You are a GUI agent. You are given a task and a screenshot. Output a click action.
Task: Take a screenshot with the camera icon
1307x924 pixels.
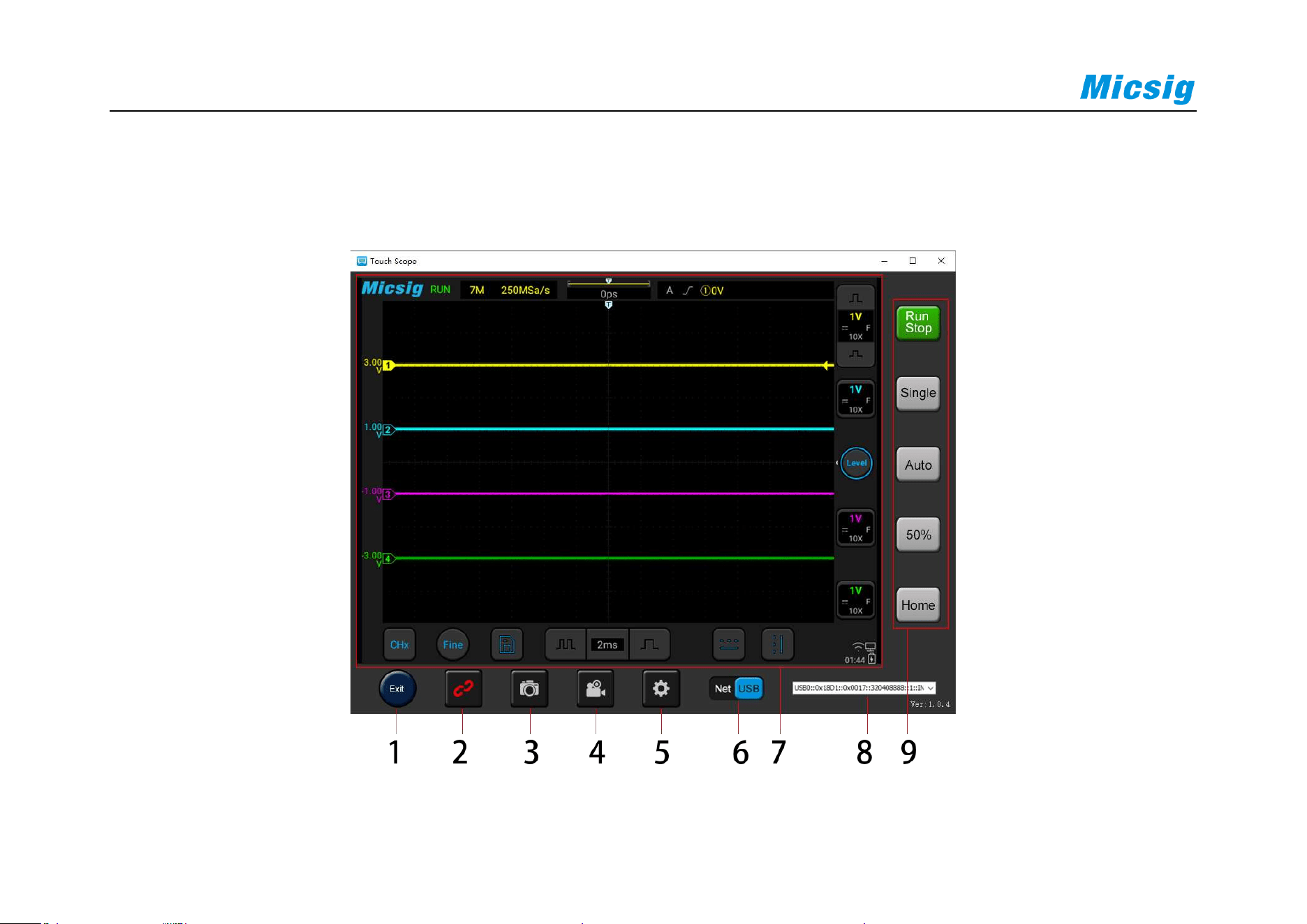pyautogui.click(x=529, y=689)
